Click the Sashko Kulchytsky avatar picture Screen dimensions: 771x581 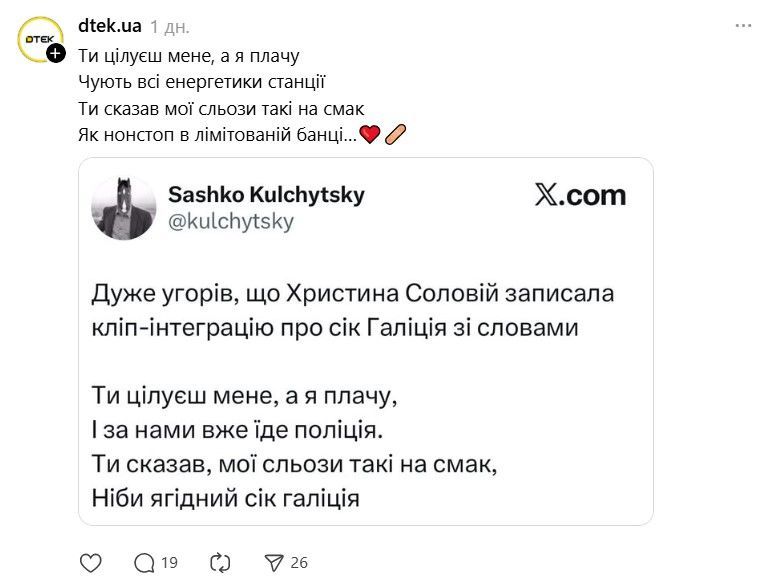124,208
